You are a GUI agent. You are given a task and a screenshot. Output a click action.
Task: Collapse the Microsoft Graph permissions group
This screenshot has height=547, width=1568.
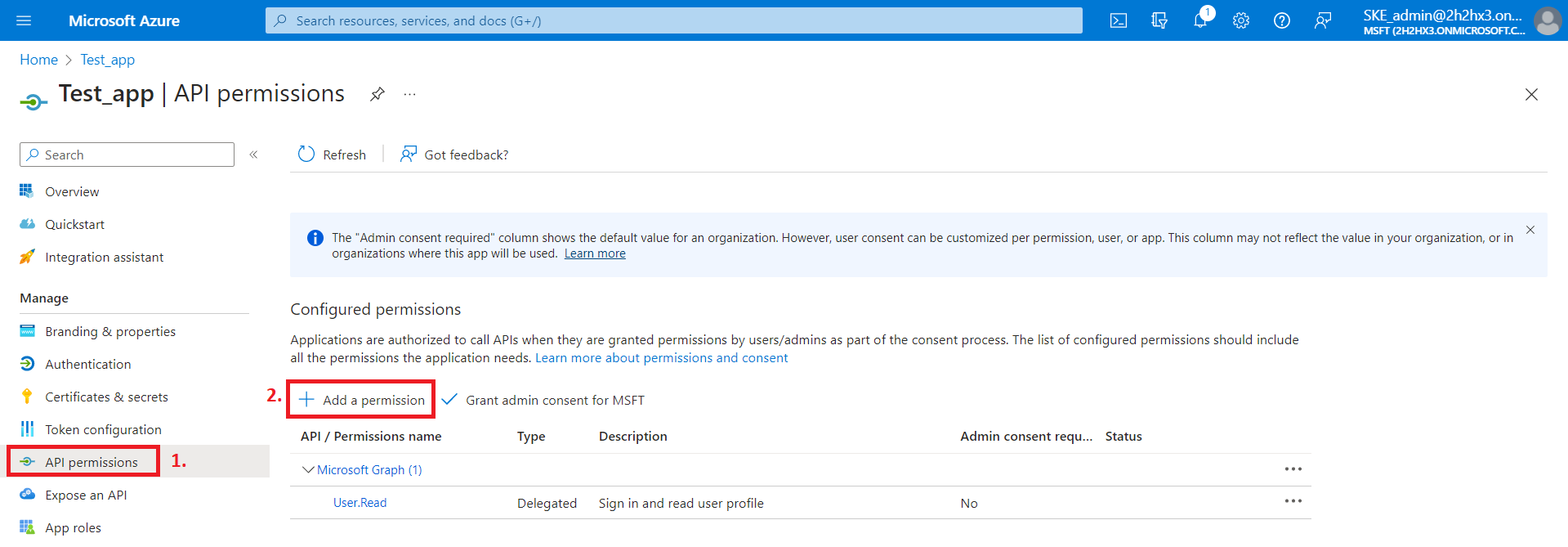coord(308,469)
